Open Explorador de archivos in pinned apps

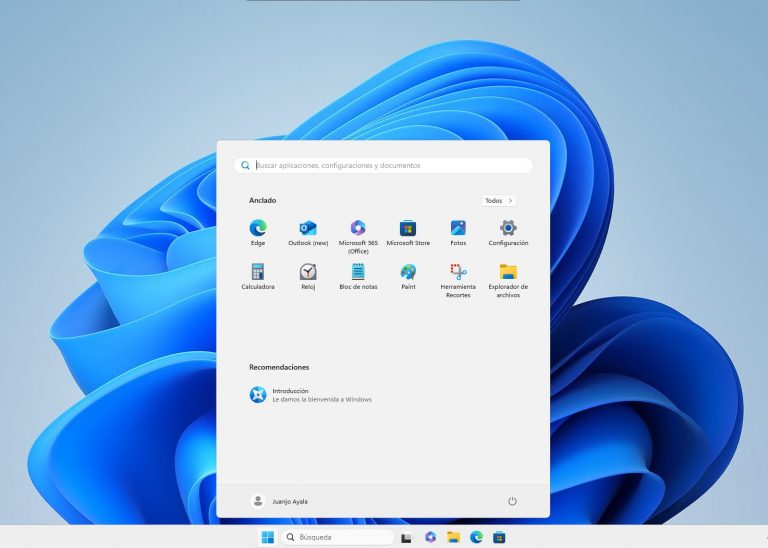click(508, 273)
